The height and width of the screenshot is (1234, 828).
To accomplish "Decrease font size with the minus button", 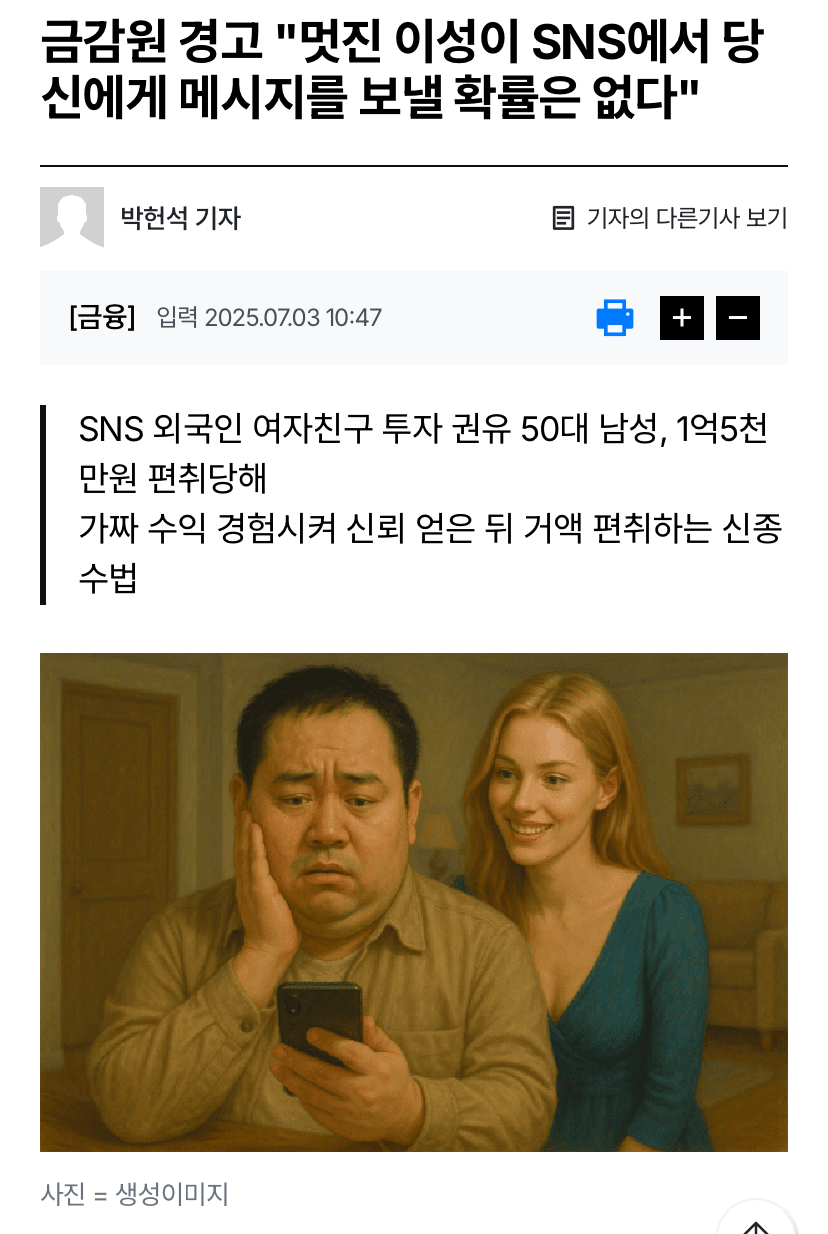I will (x=738, y=318).
